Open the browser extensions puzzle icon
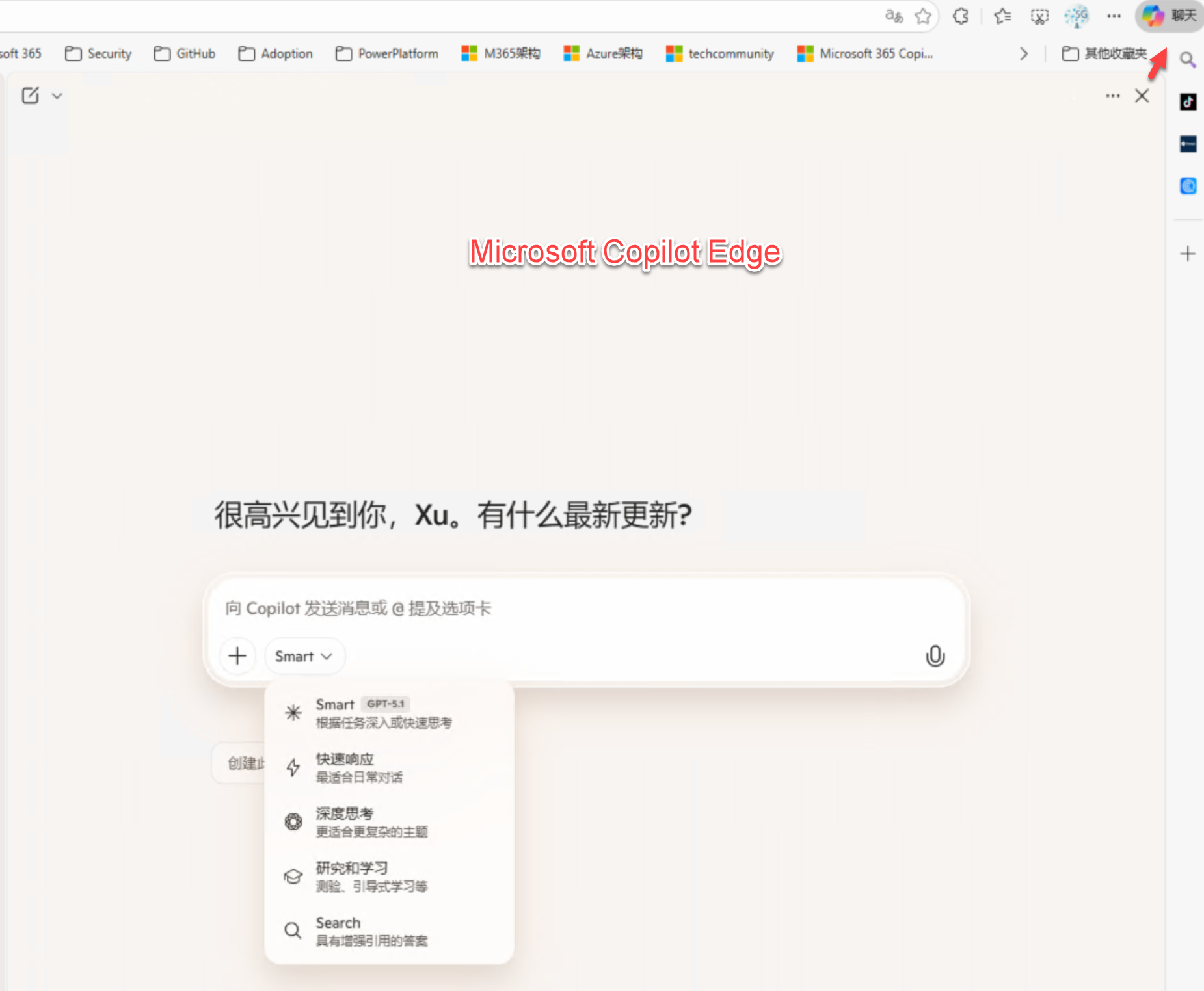 coord(961,16)
